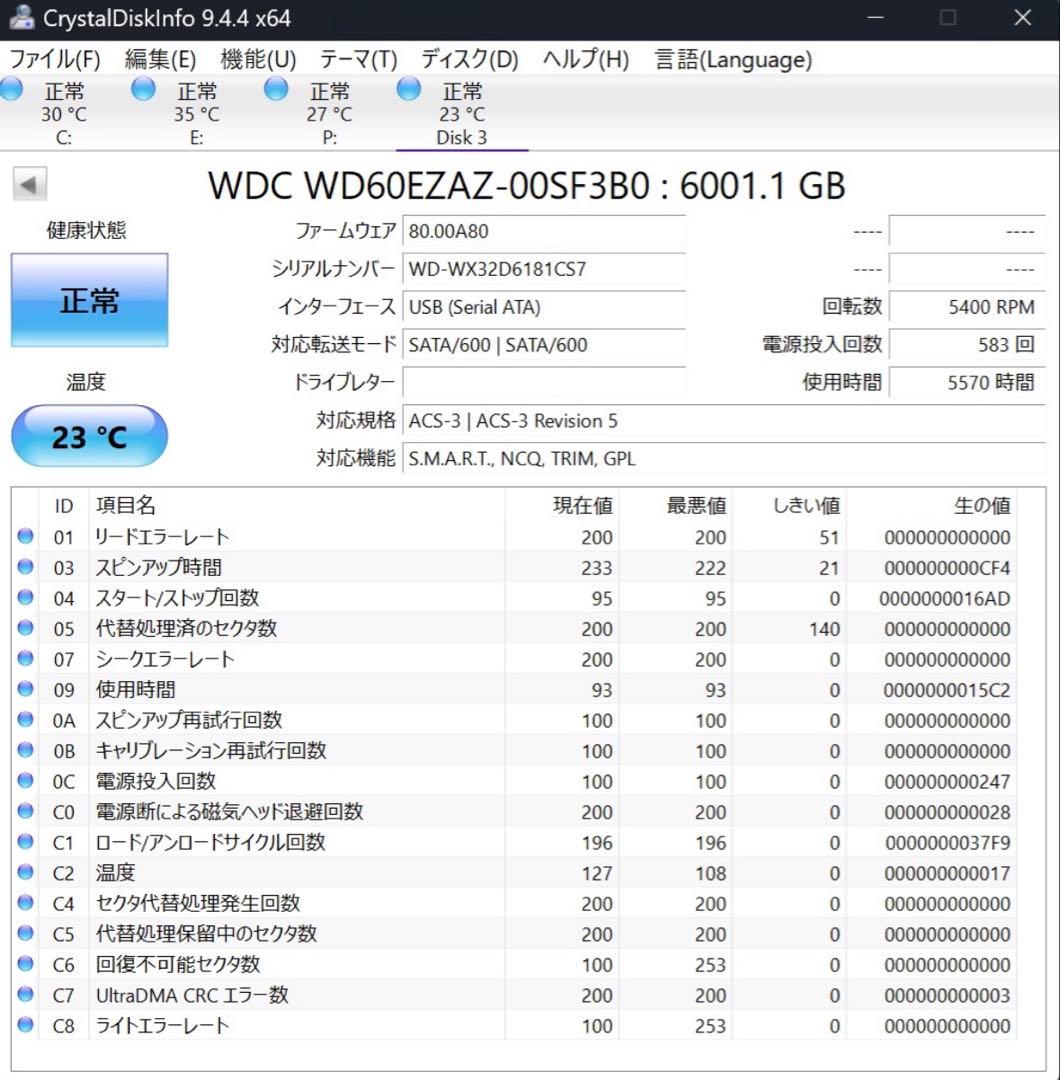1060x1080 pixels.
Task: Click the firmware field 80.00A80
Action: coord(544,231)
